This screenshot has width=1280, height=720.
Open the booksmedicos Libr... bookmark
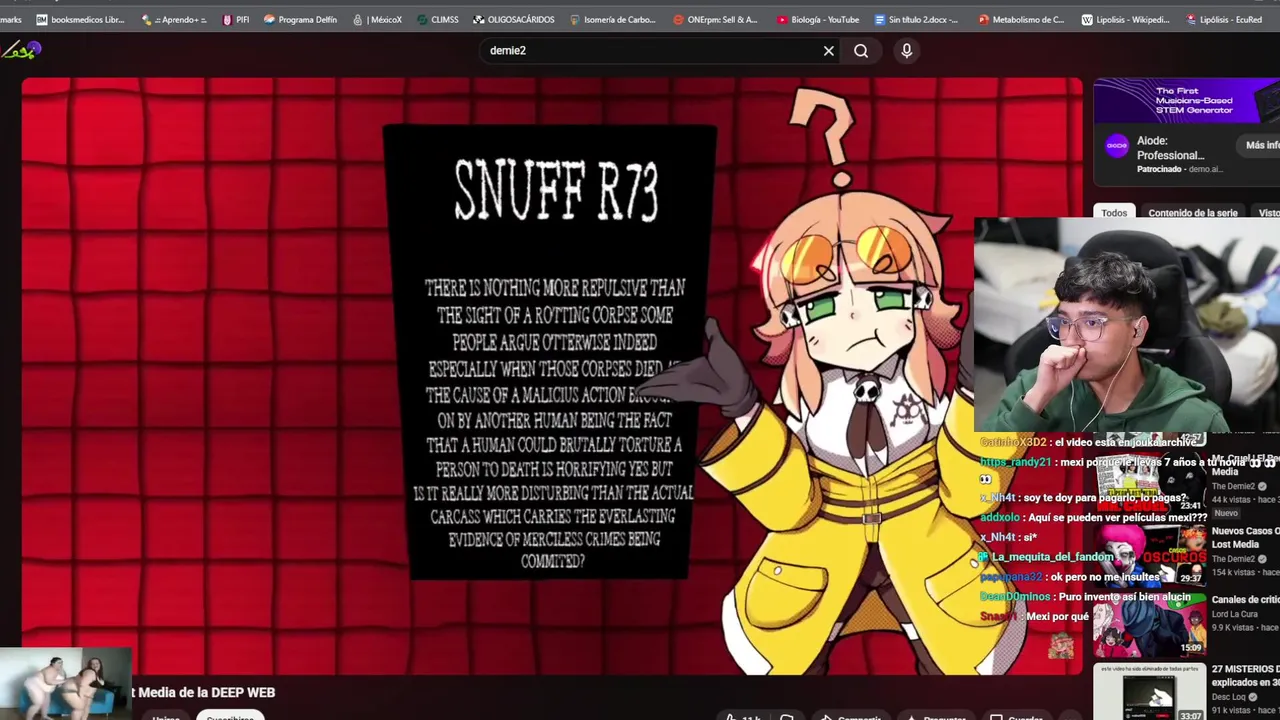(80, 19)
